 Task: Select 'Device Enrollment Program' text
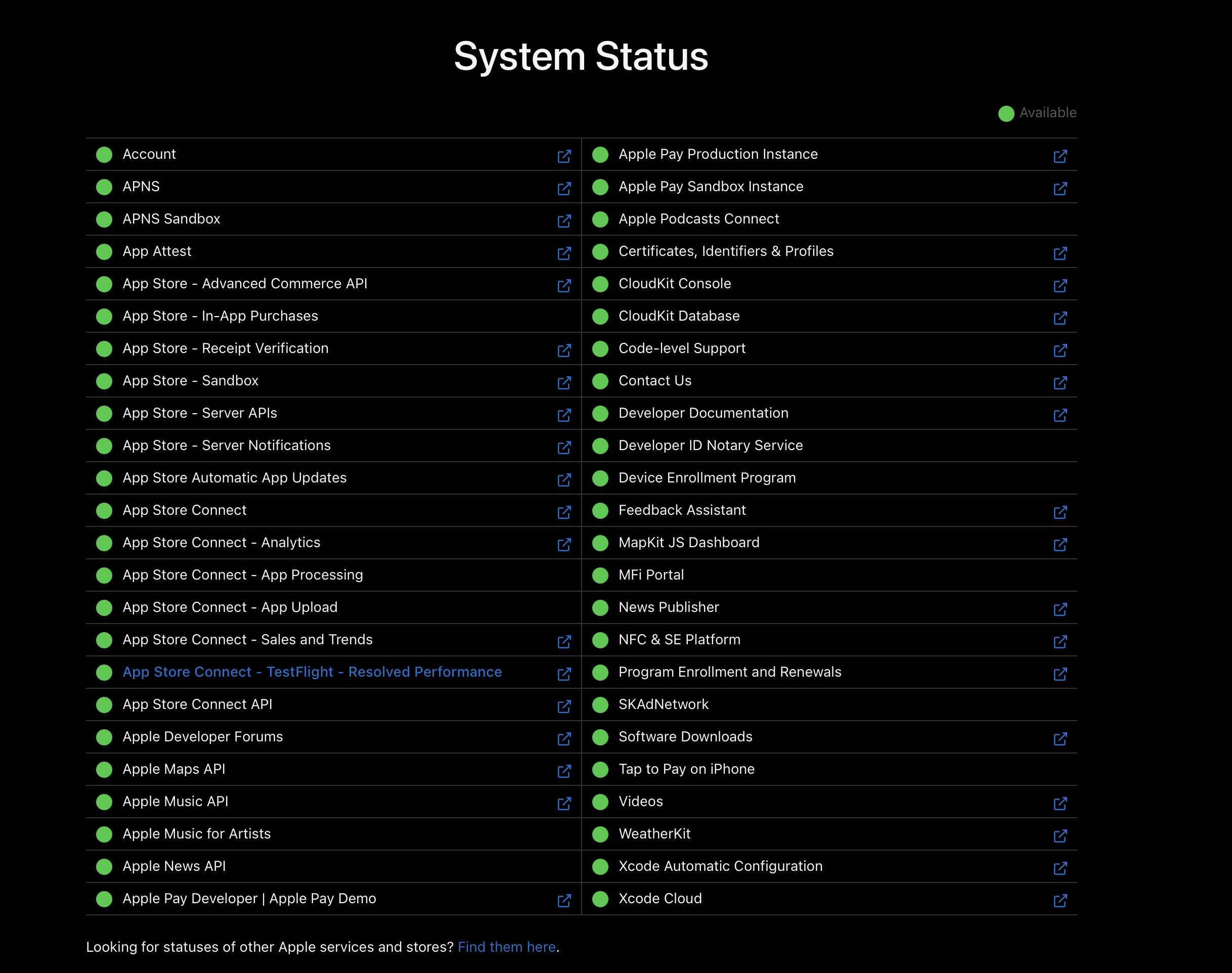tap(708, 478)
